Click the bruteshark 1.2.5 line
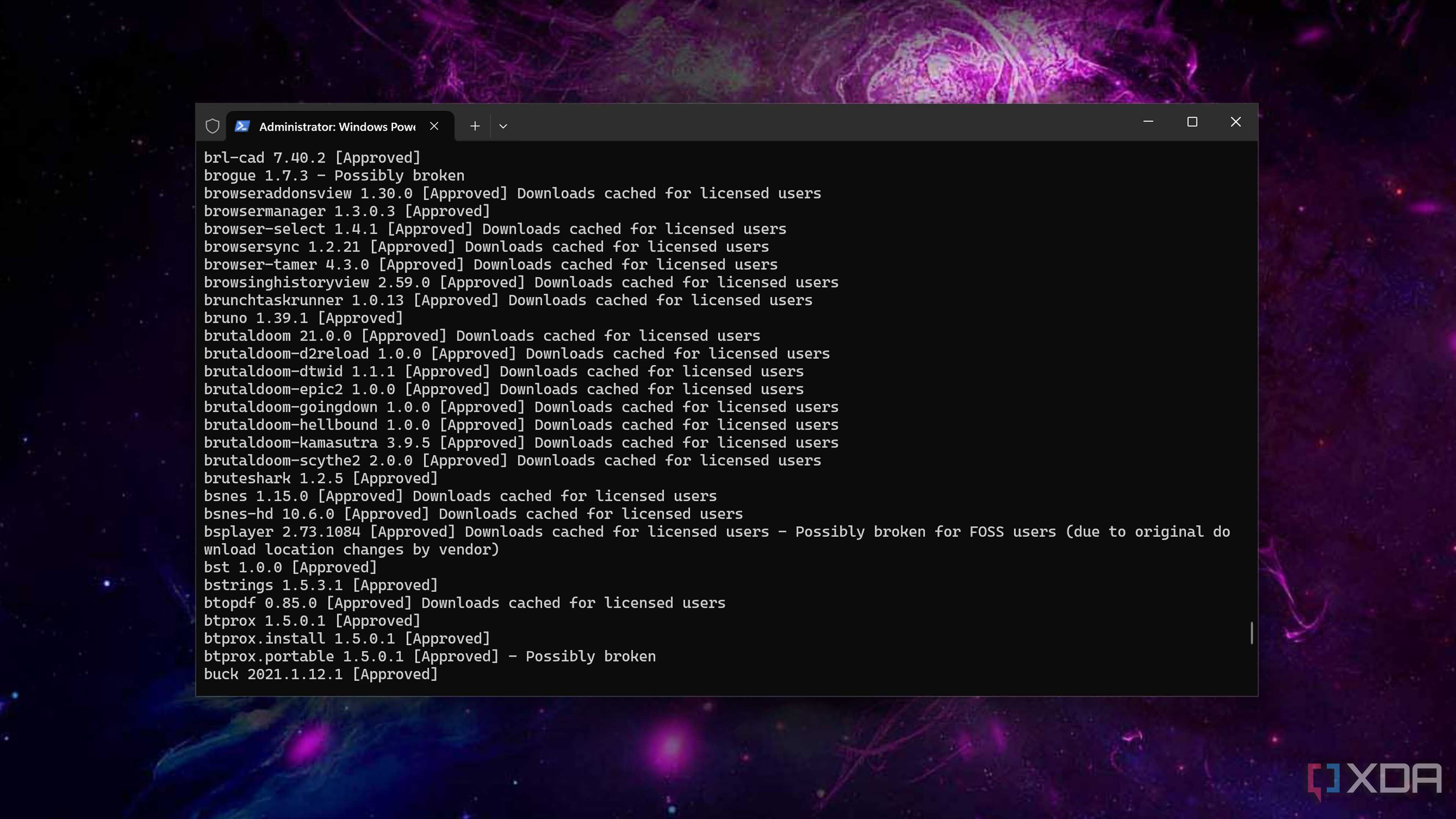Screen dimensions: 1456x819 (x=320, y=478)
